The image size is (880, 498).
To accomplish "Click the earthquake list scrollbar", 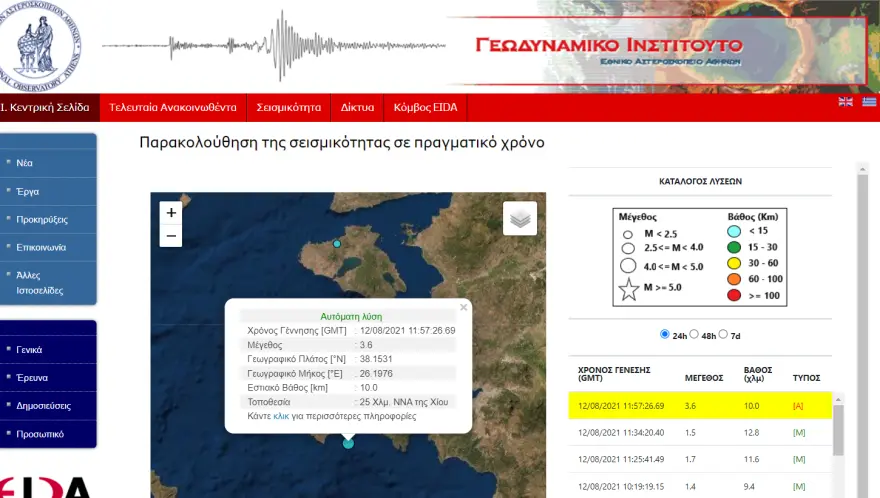I will [x=839, y=430].
